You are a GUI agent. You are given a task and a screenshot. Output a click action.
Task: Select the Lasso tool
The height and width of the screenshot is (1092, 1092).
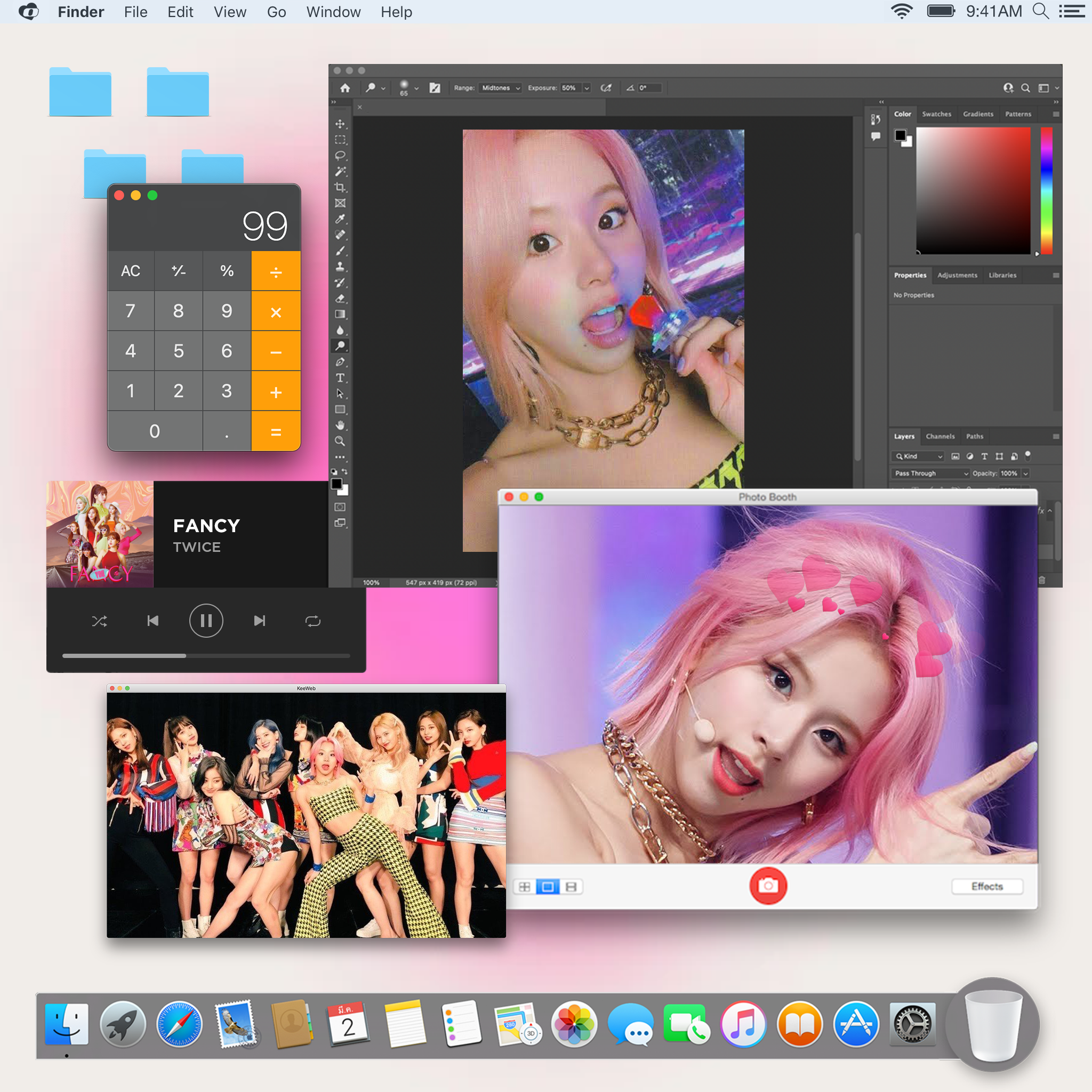340,156
